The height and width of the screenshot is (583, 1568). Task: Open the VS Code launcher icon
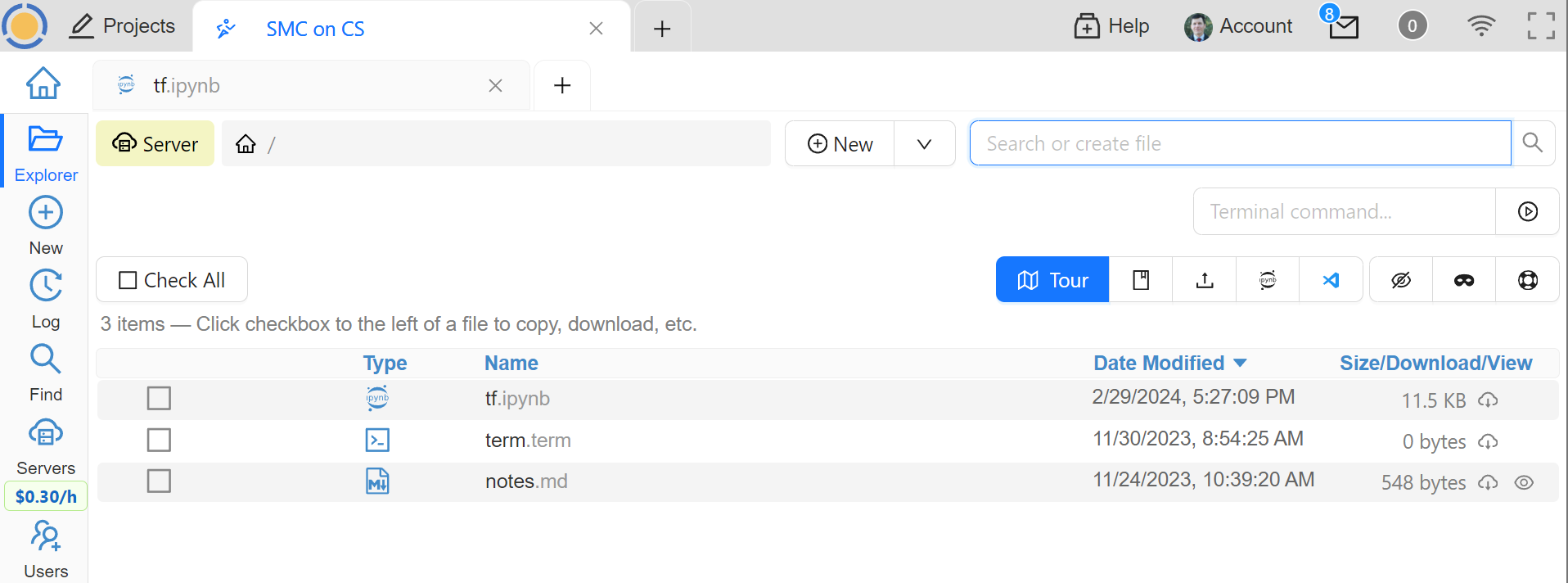tap(1331, 280)
